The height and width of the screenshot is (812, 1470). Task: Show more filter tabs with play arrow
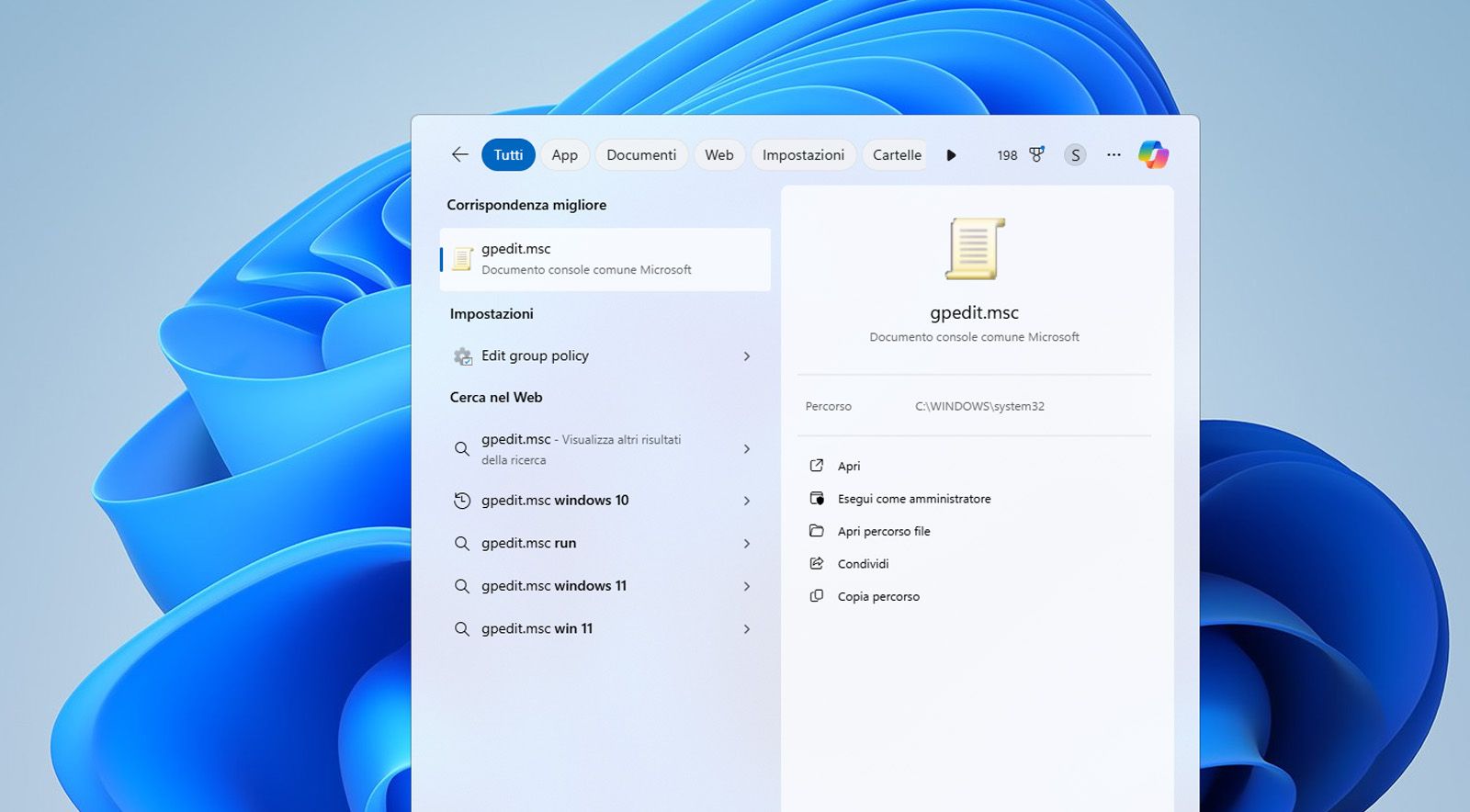(x=951, y=155)
